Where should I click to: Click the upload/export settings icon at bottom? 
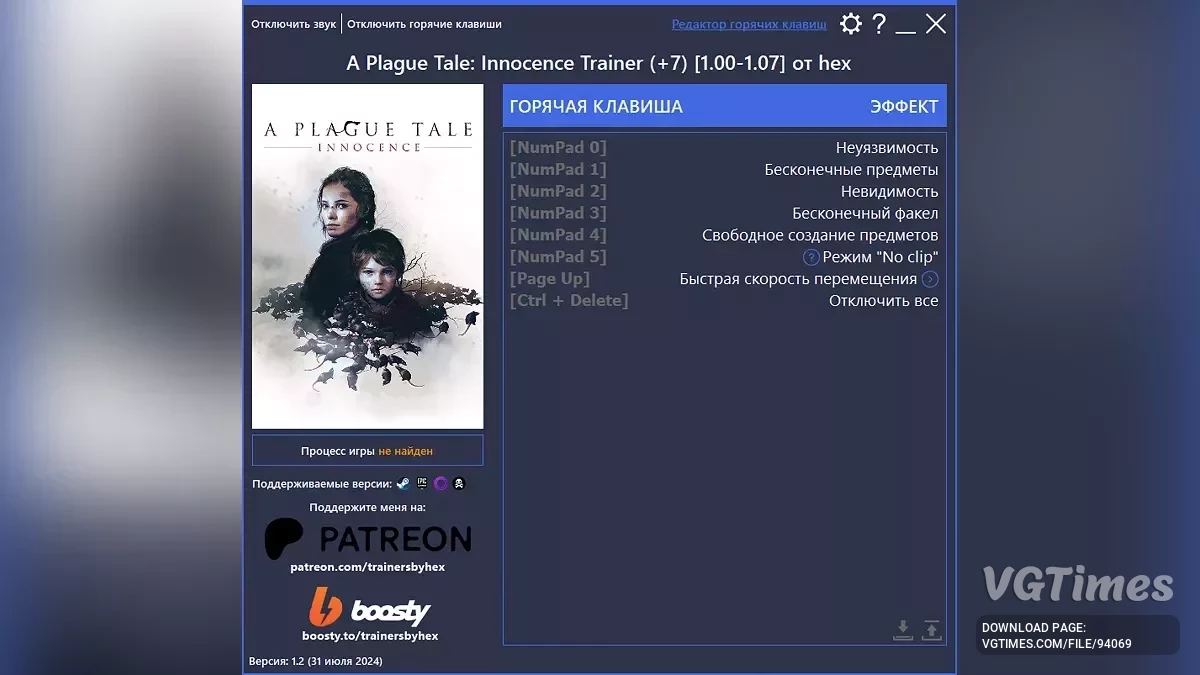click(931, 630)
